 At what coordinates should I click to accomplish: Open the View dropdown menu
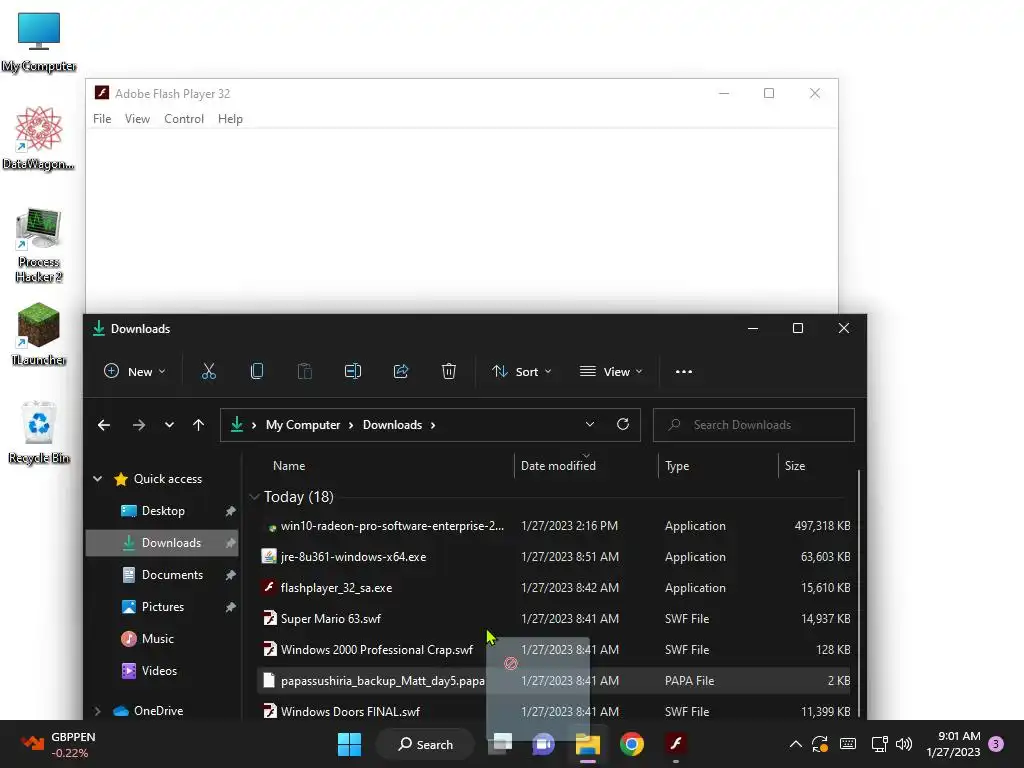point(611,372)
